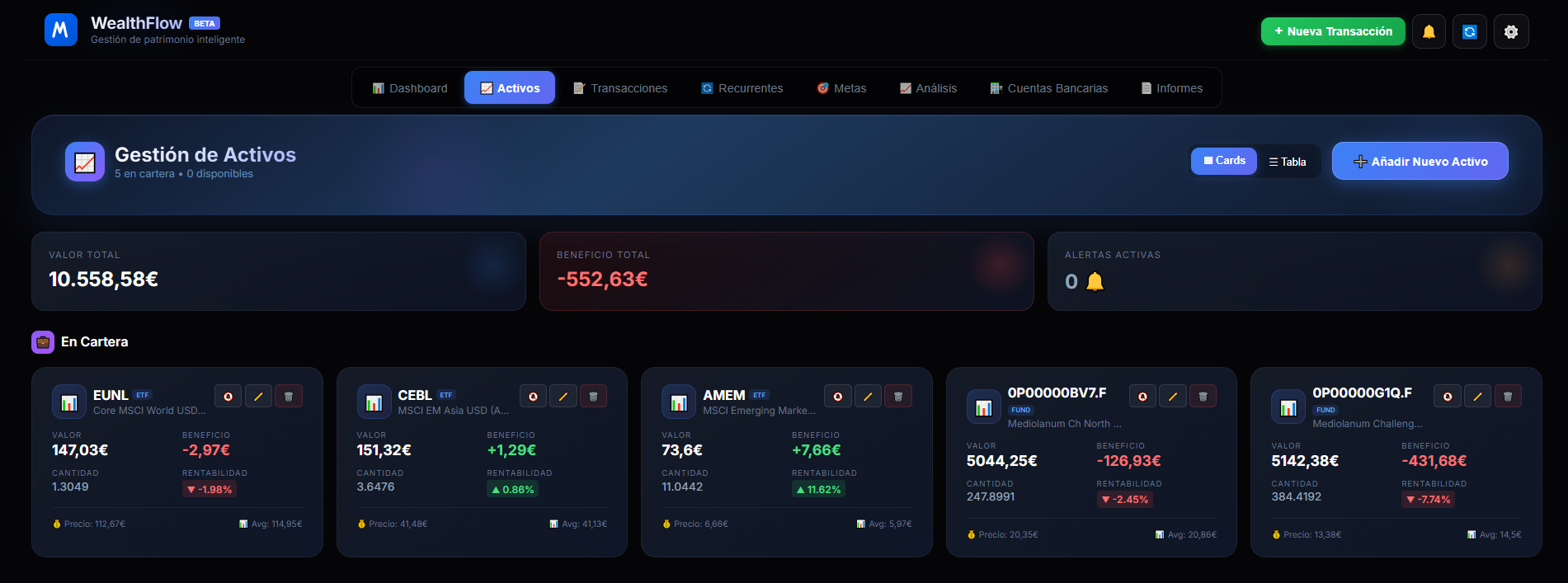Open alert settings for 0P00000BV7.F fund
Viewport: 1568px width, 583px height.
[x=1142, y=397]
